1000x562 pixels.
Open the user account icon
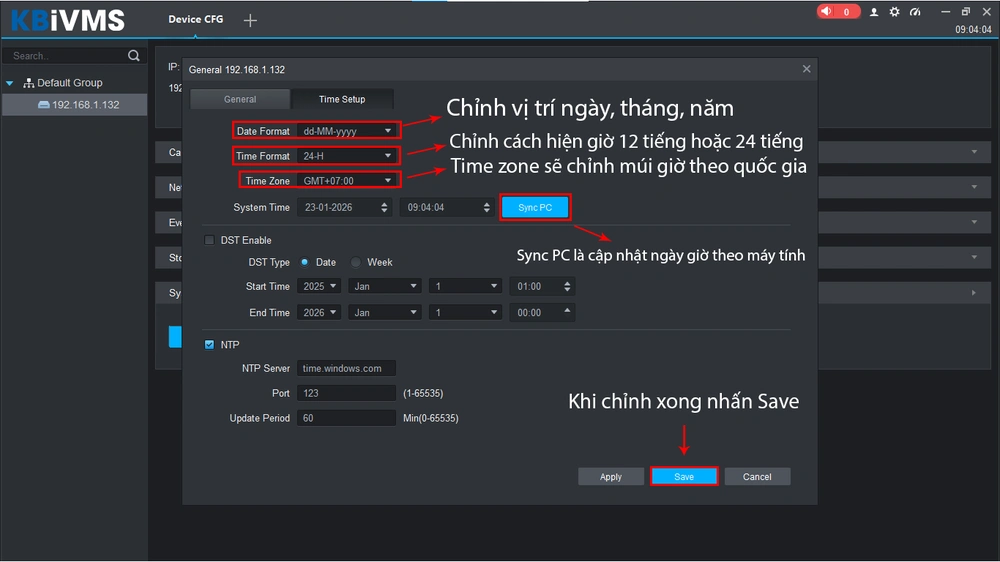pyautogui.click(x=874, y=12)
